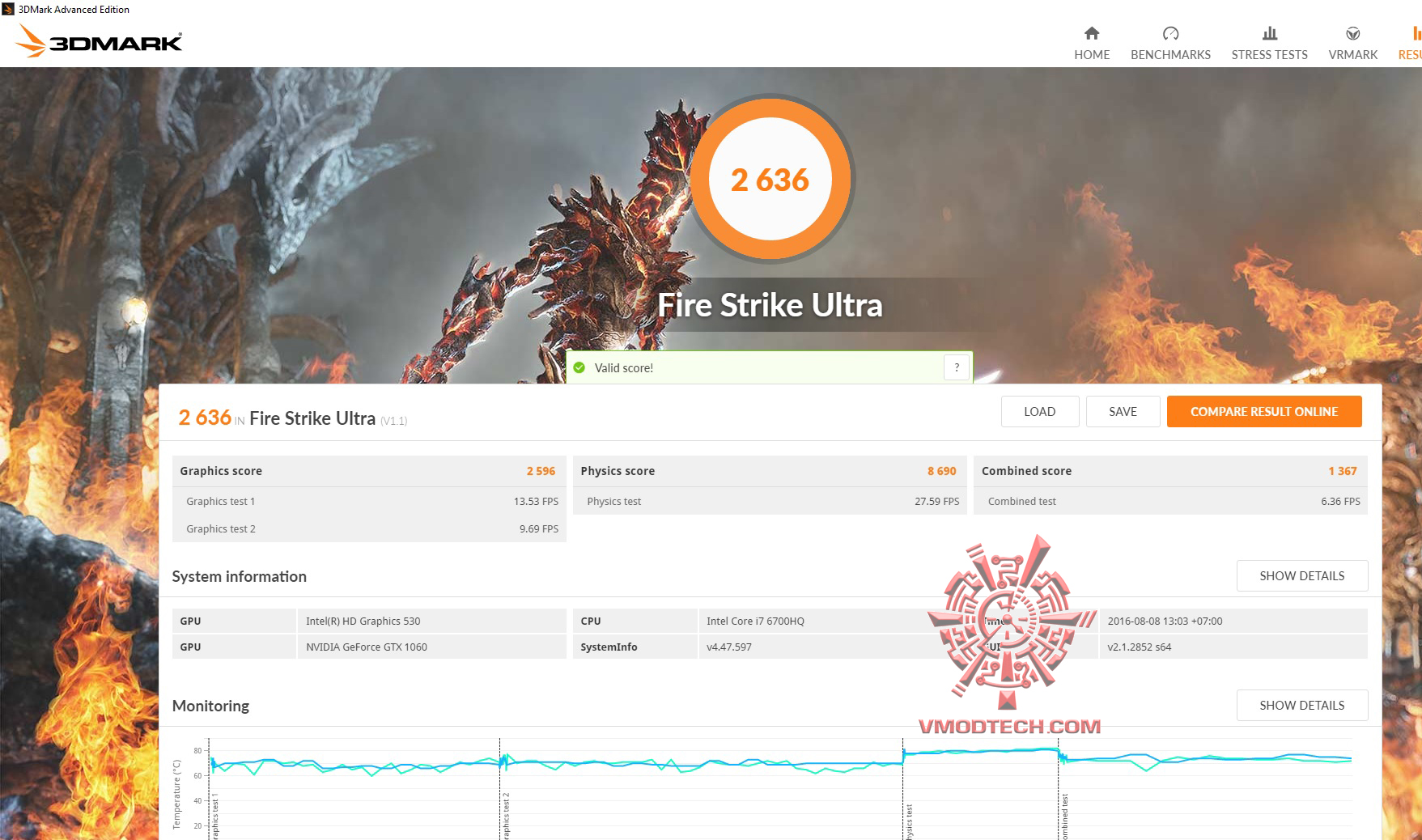Click COMPARE RESULT ONLINE button
1422x840 pixels.
click(x=1264, y=411)
